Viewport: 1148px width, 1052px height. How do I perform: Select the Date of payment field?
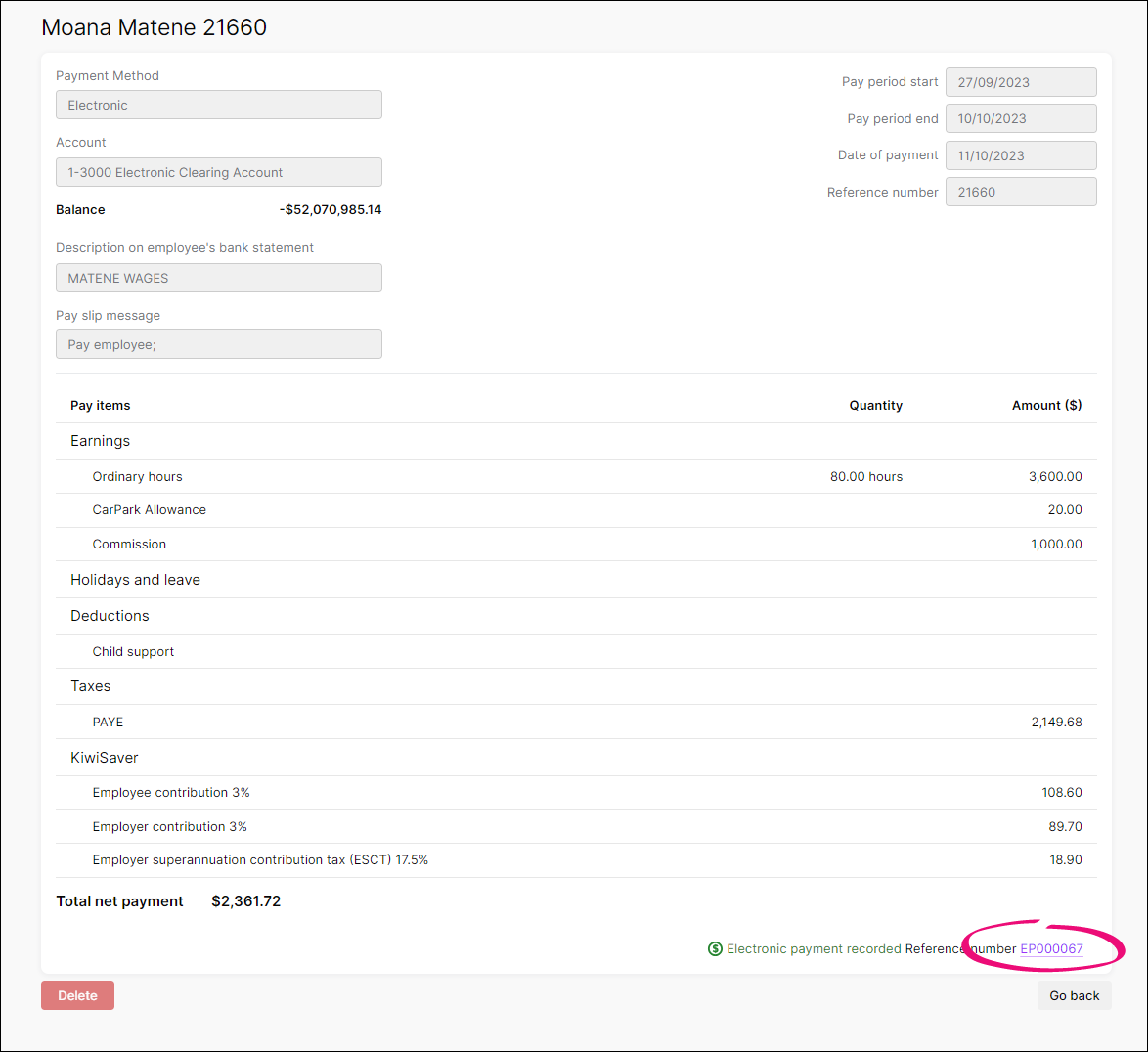(1020, 154)
